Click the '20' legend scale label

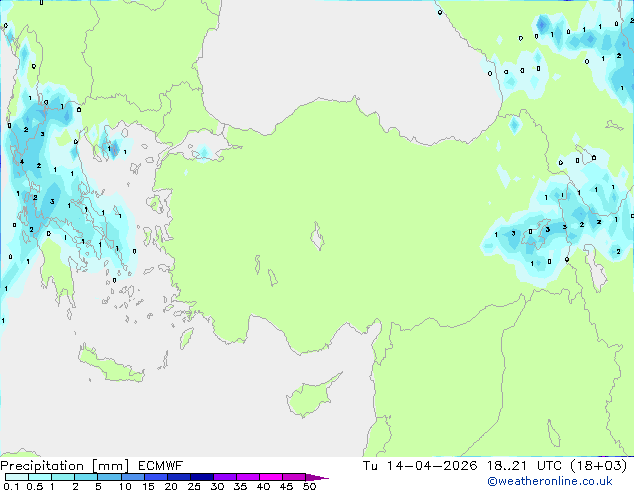171,486
